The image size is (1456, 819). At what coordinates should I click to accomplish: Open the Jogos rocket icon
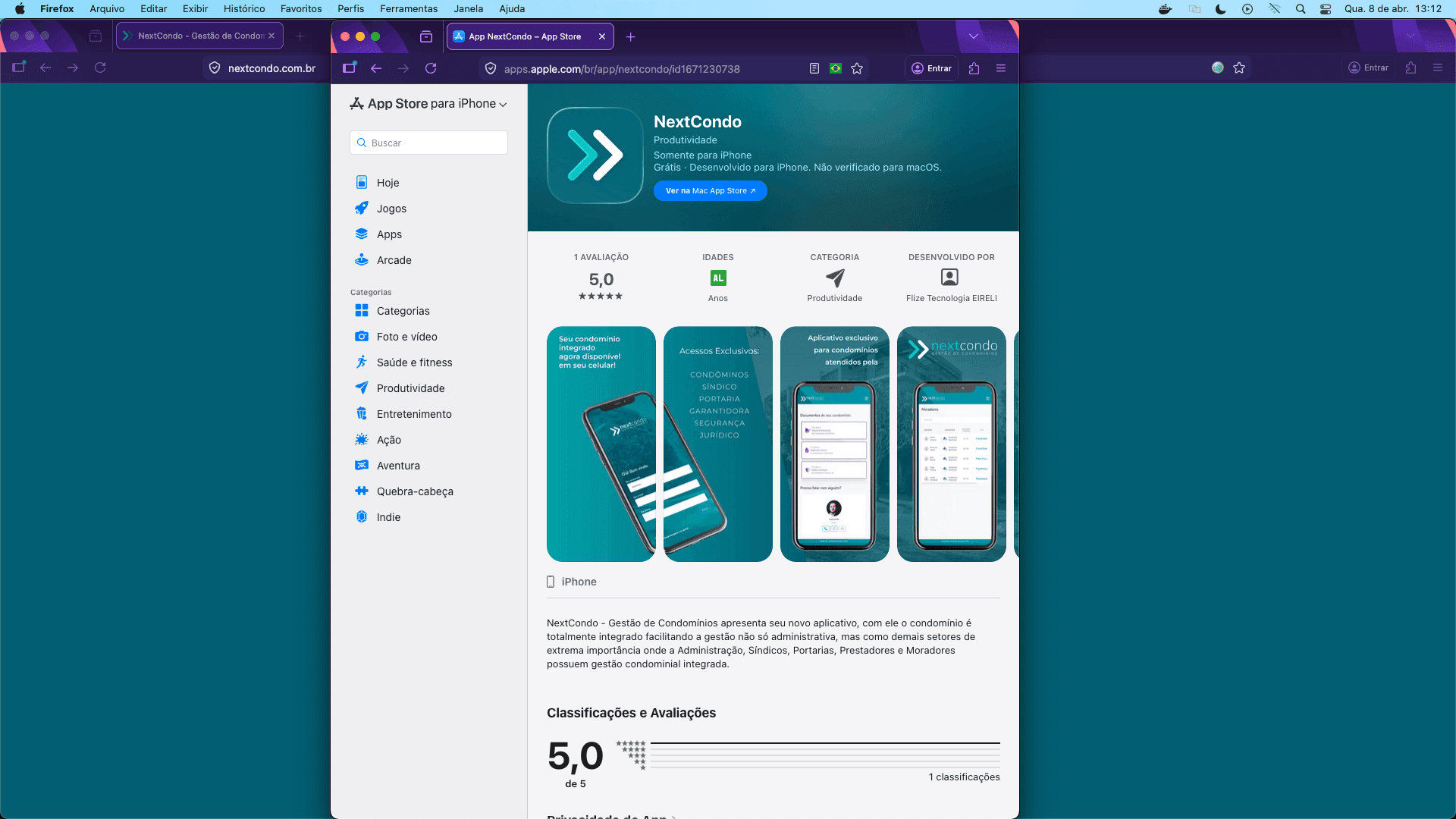click(362, 209)
